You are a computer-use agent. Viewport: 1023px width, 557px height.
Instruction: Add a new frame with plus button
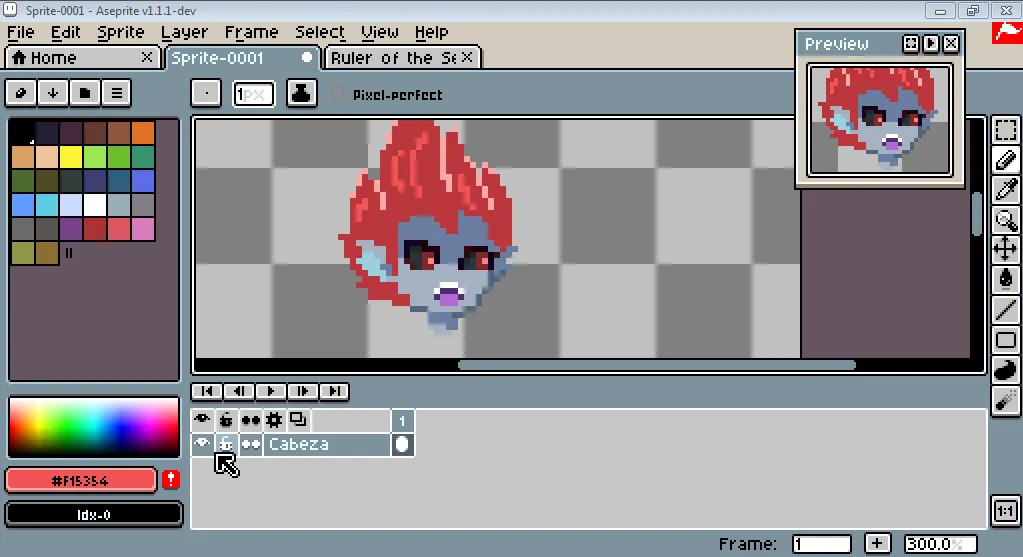coord(878,543)
